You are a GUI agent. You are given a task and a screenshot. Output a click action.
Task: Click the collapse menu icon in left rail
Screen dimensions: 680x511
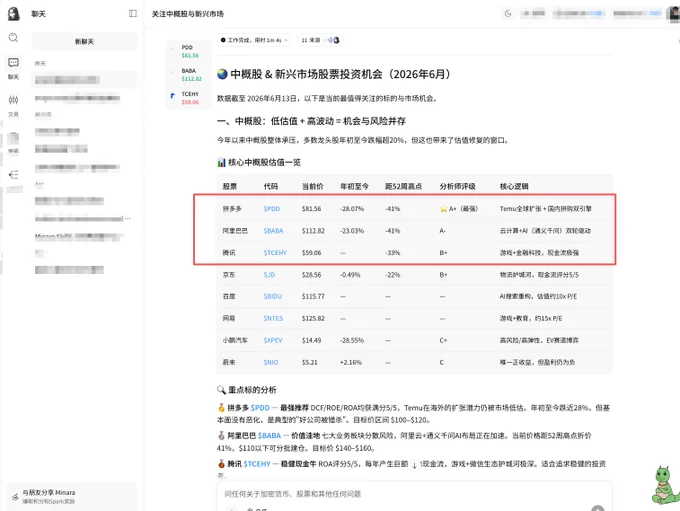[x=13, y=175]
